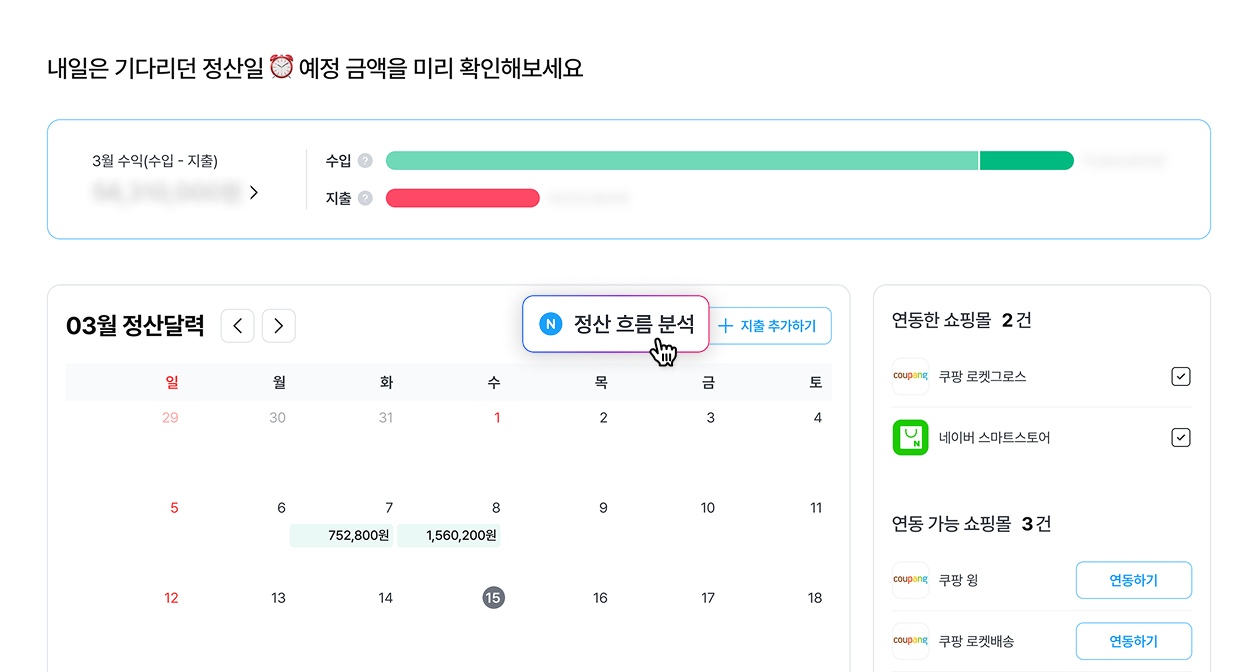Click the expense help question mark icon
Viewport: 1258px width, 672px height.
coord(365,198)
